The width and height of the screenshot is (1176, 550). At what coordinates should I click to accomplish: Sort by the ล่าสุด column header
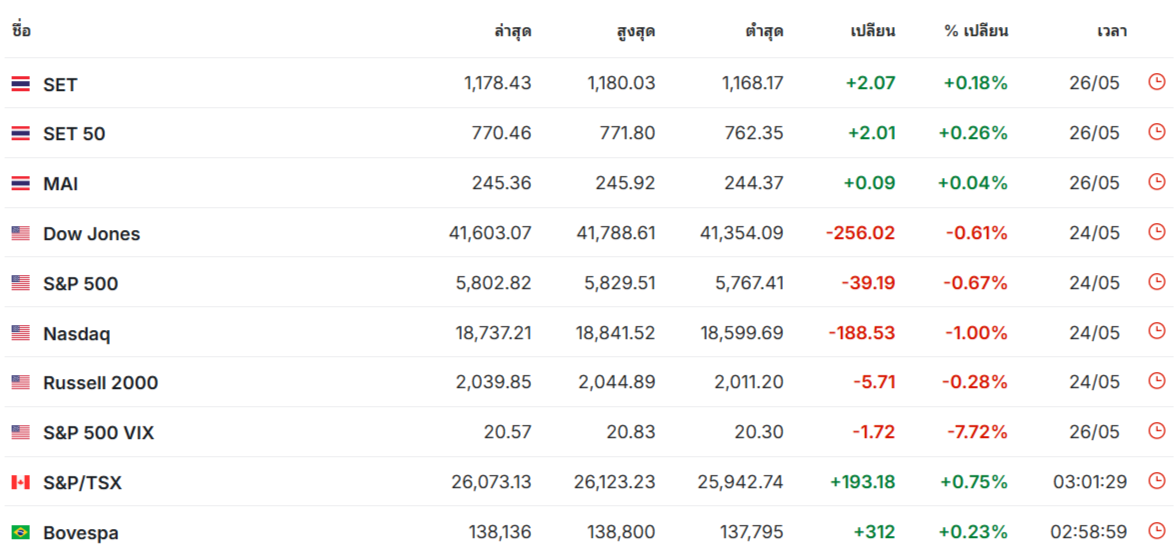[x=513, y=32]
